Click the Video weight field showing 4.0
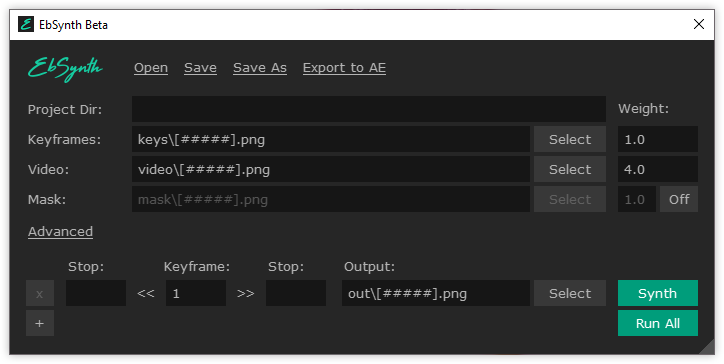The height and width of the screenshot is (364, 724). pos(658,170)
